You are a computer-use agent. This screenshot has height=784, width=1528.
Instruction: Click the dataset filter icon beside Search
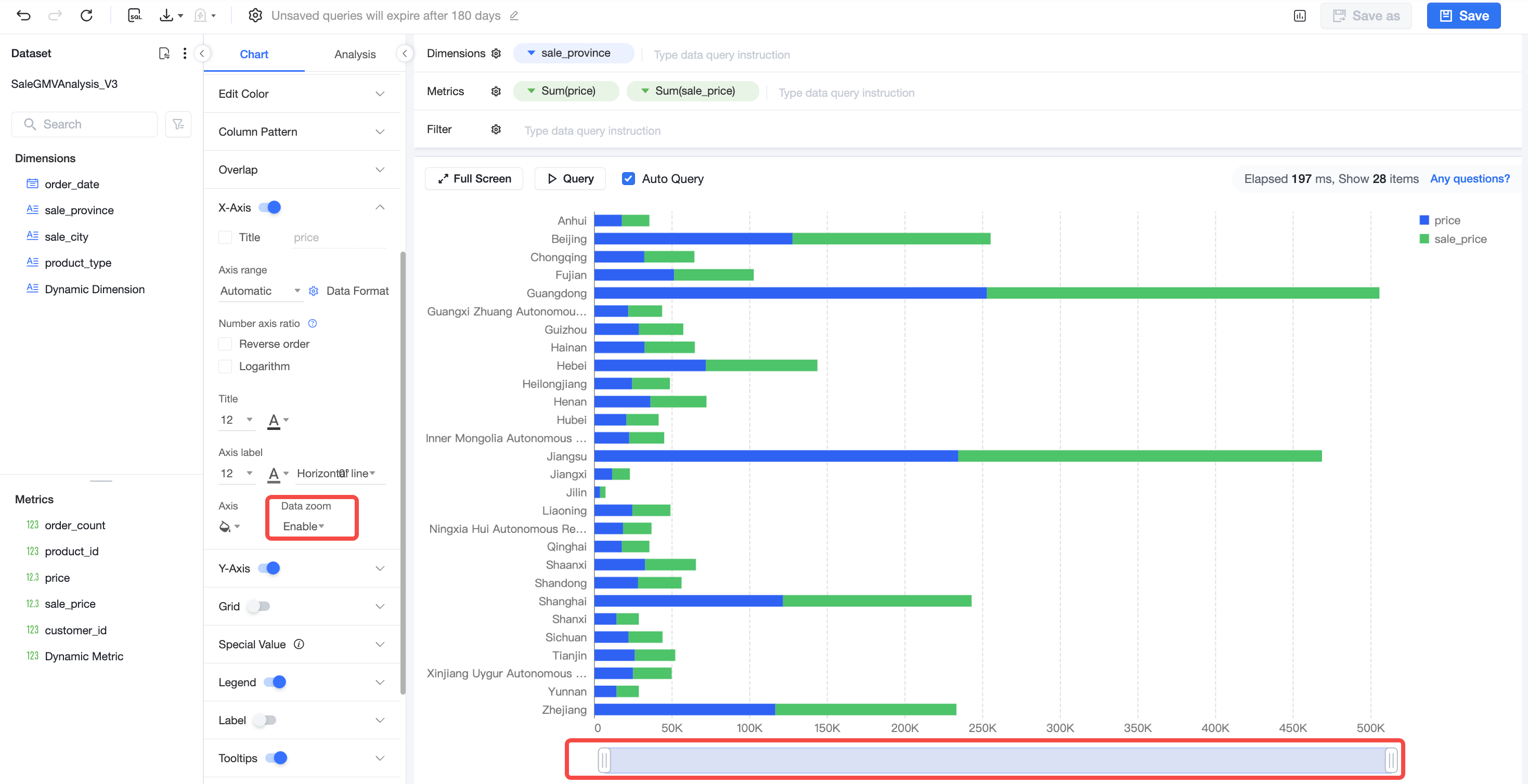(x=178, y=124)
